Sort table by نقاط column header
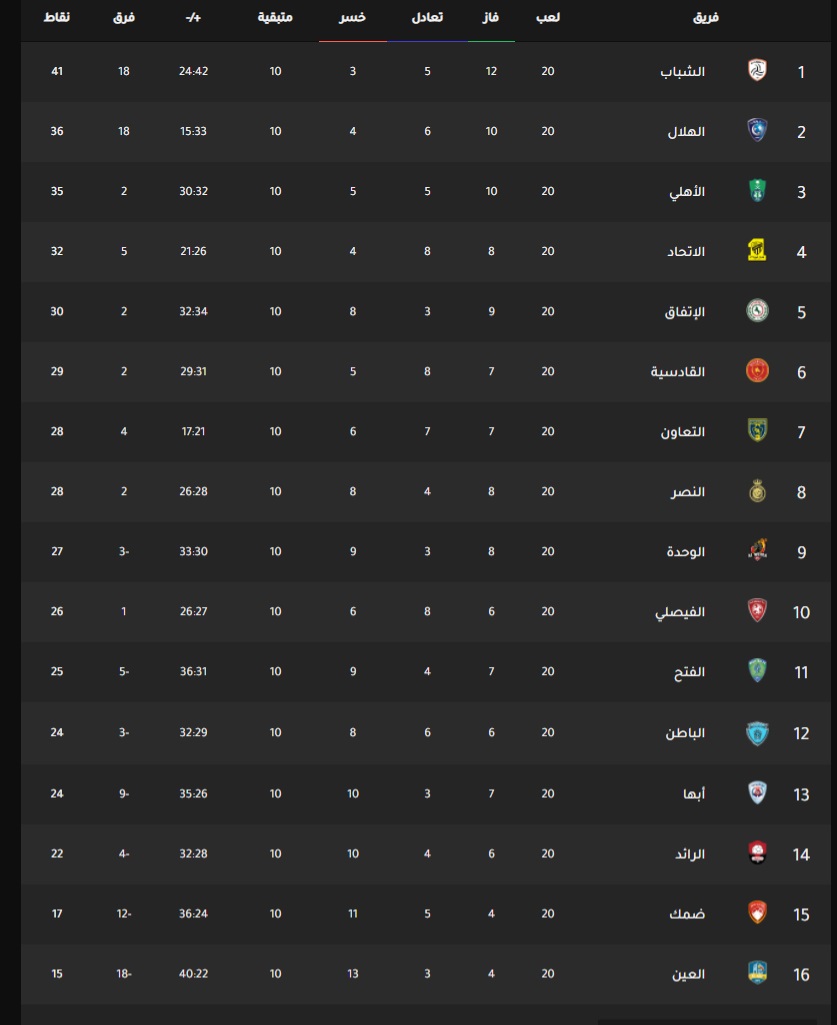Viewport: 837px width, 1025px height. 57,18
